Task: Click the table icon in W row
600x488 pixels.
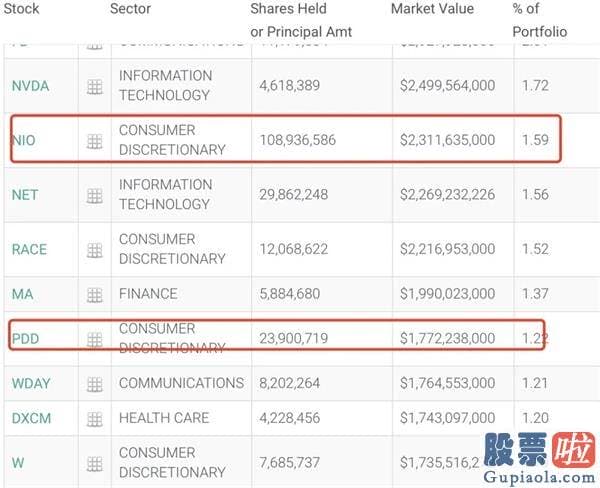Action: tap(95, 464)
